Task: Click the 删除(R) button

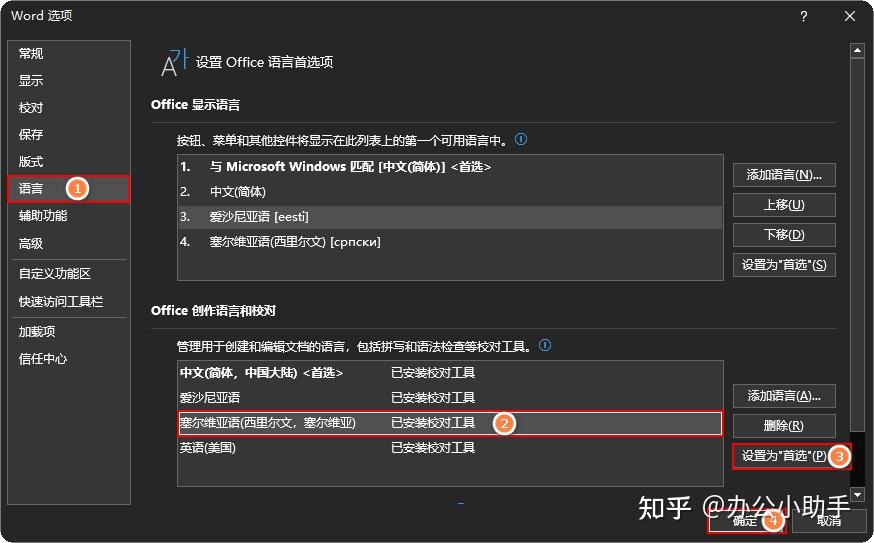Action: coord(784,426)
